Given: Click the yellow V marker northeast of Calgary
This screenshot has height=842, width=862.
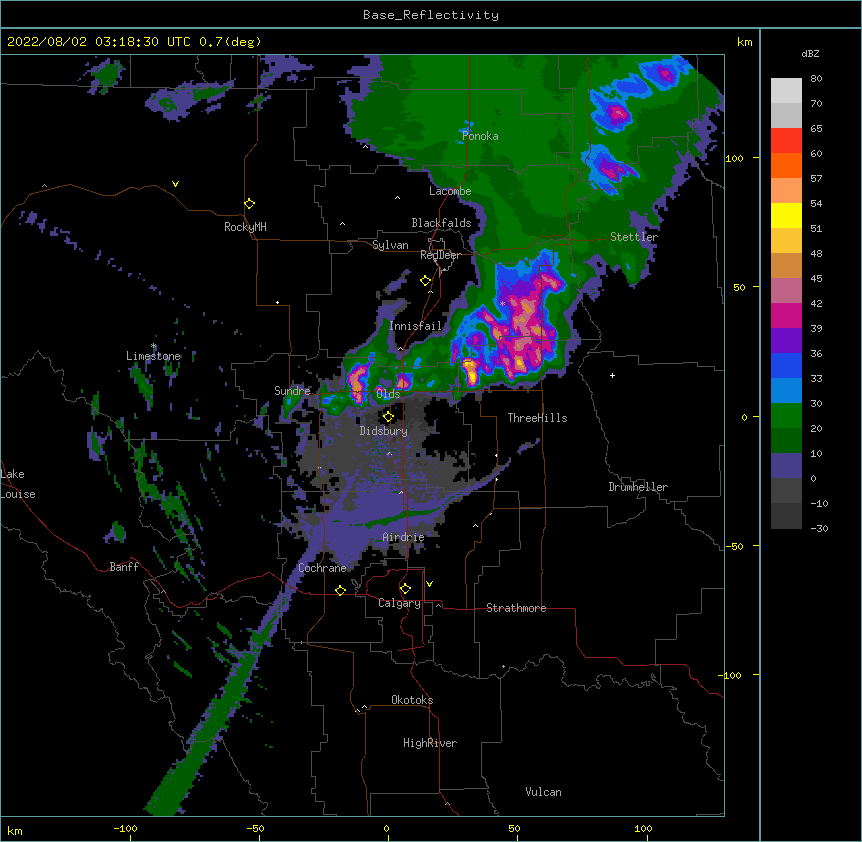Looking at the screenshot, I should [429, 584].
